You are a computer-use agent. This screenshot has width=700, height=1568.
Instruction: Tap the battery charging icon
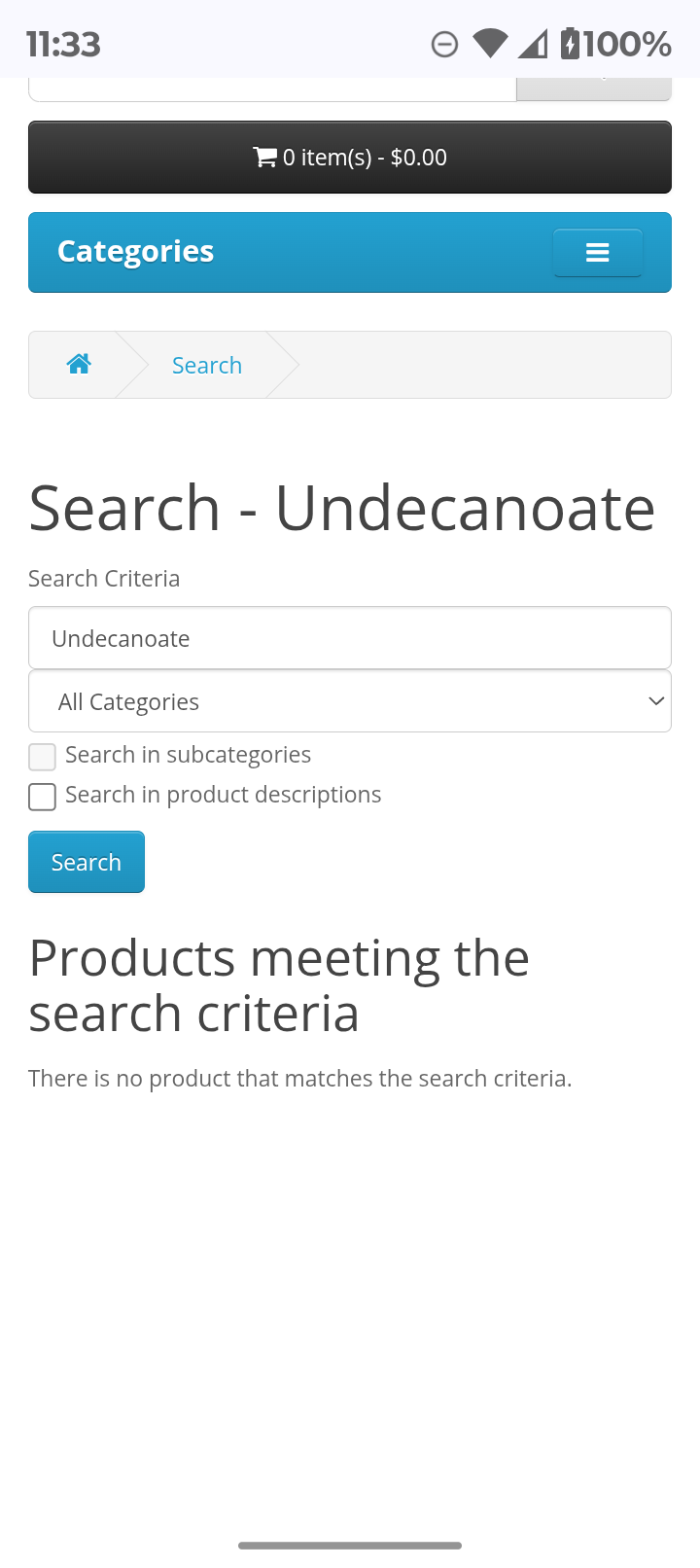point(571,44)
